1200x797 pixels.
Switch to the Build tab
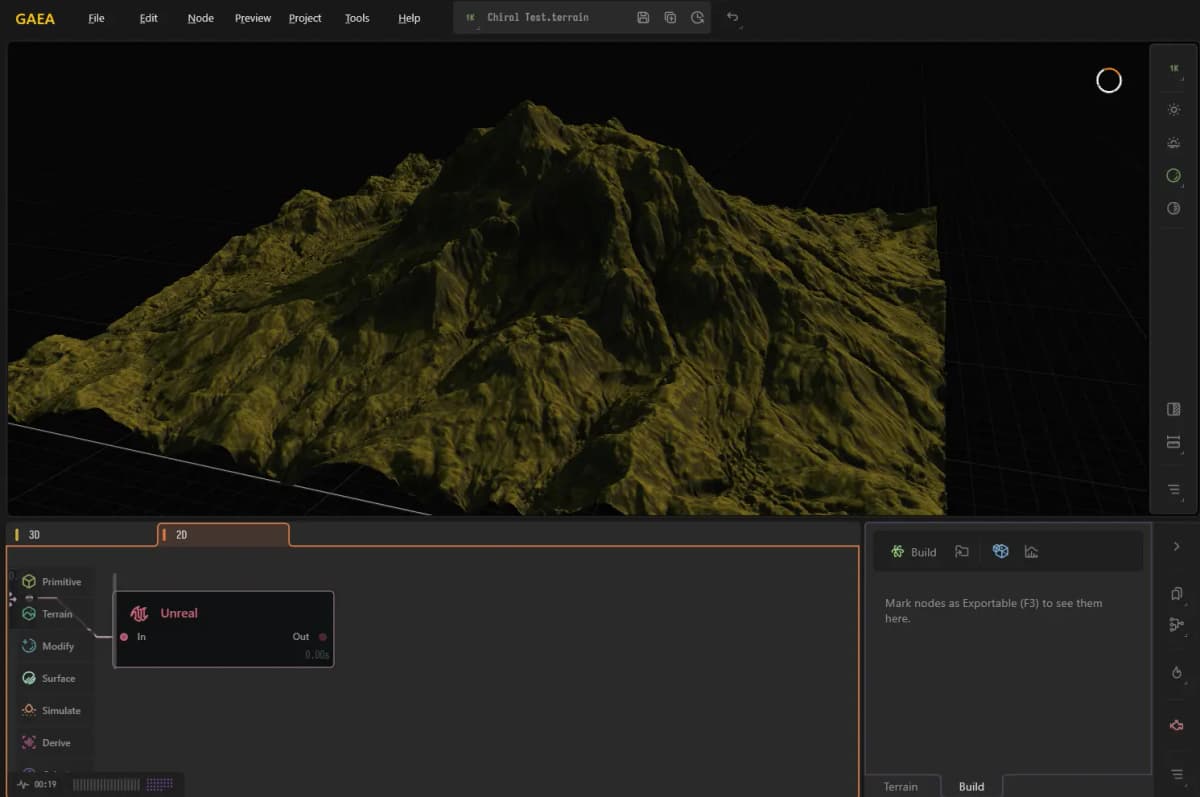click(972, 786)
